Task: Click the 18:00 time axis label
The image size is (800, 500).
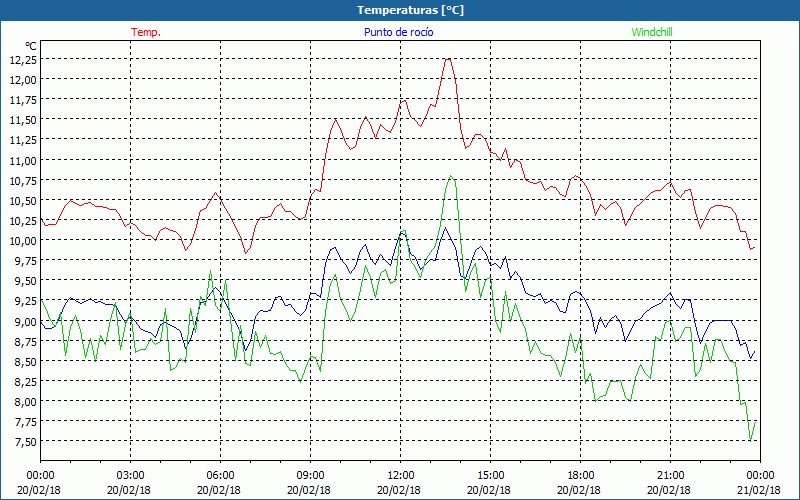Action: click(580, 476)
